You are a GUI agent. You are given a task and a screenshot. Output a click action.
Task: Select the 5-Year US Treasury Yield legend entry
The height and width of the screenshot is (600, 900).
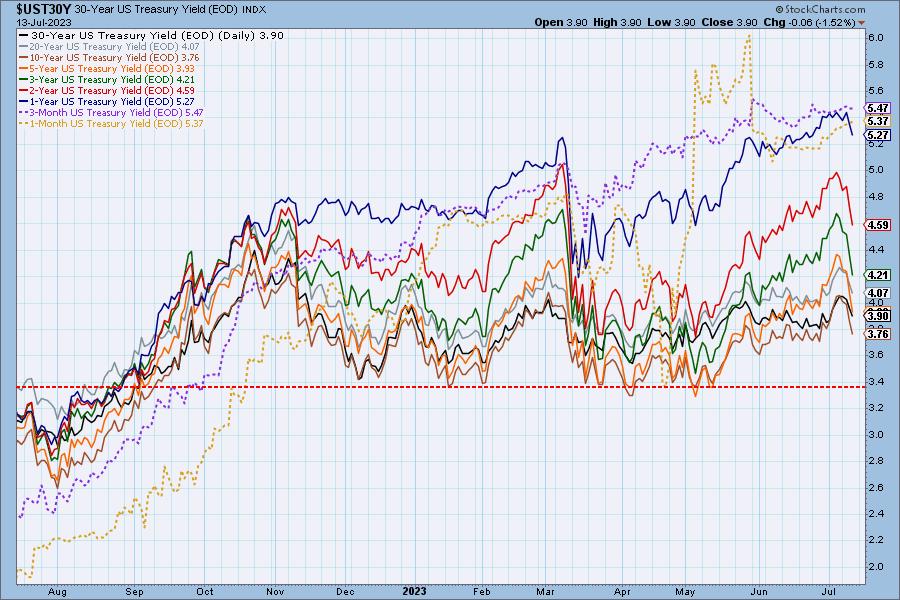[x=107, y=68]
